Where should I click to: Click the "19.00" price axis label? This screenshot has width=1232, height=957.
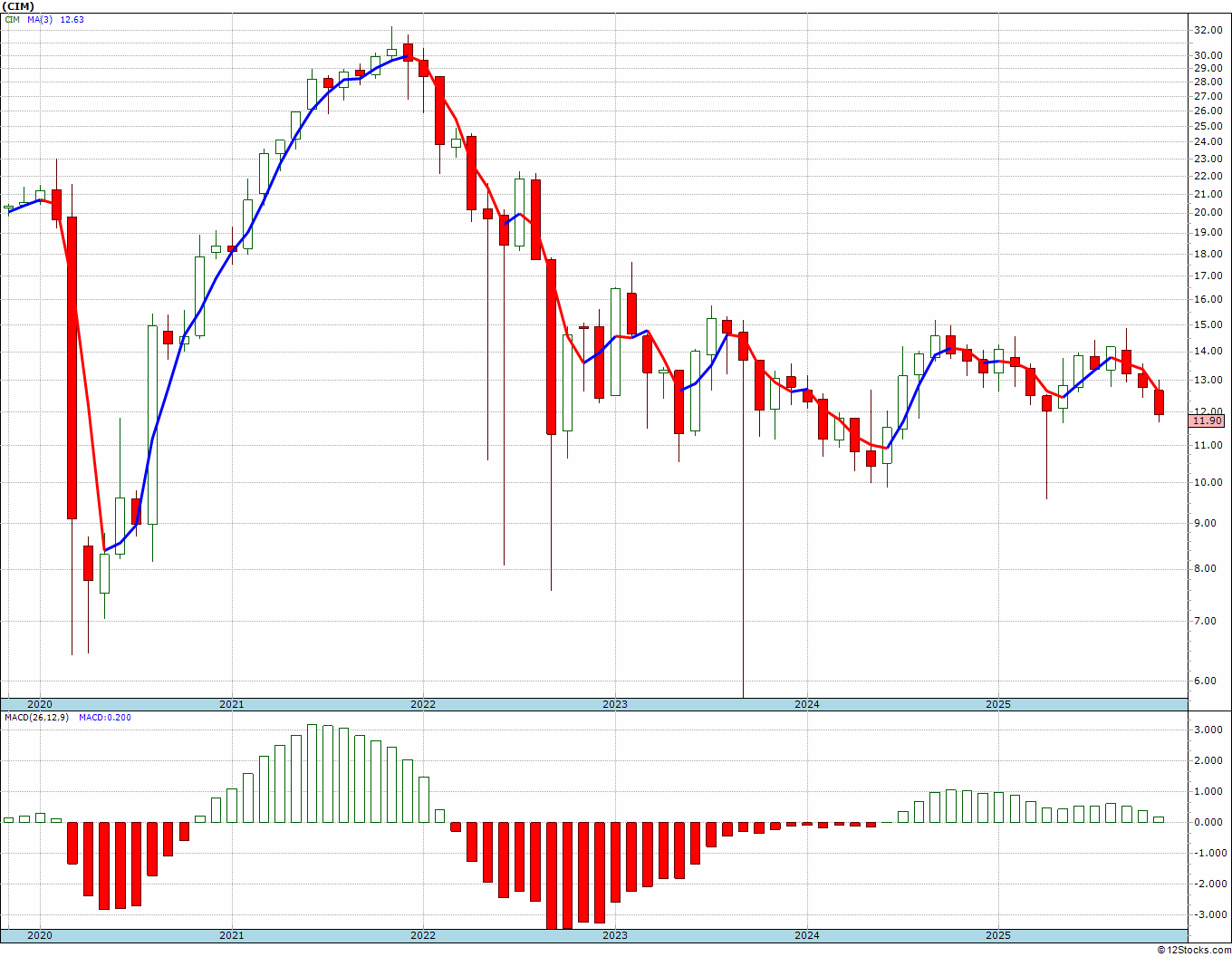tap(1208, 232)
